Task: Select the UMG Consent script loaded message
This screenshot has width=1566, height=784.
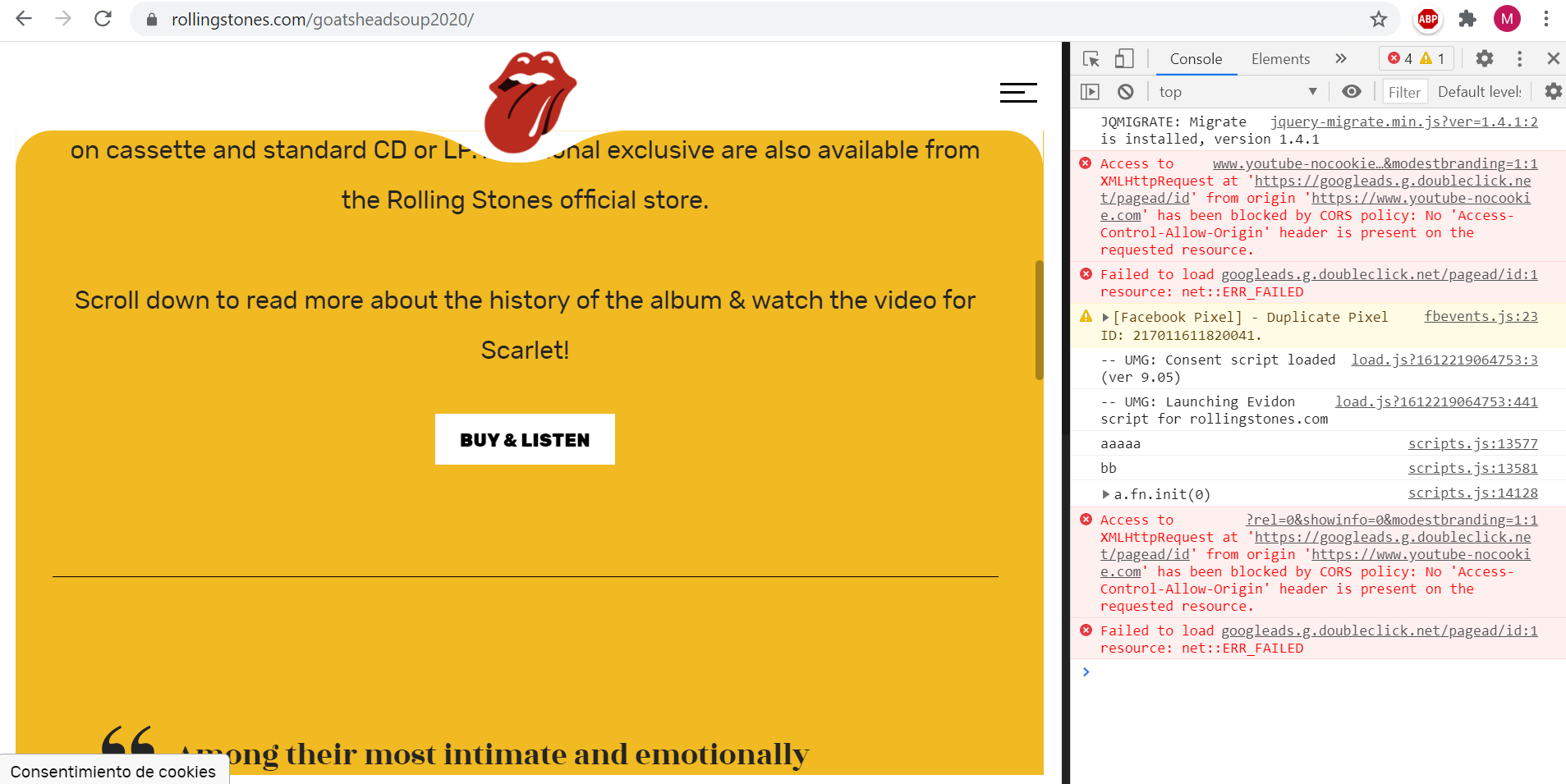Action: (1218, 369)
